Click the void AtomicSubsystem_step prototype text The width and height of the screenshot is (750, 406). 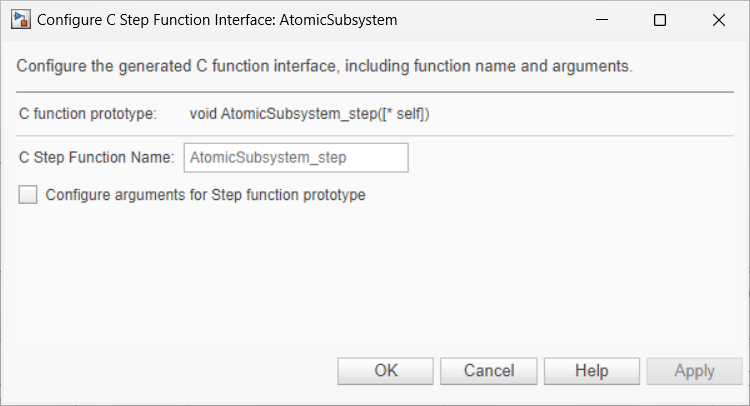click(x=309, y=114)
